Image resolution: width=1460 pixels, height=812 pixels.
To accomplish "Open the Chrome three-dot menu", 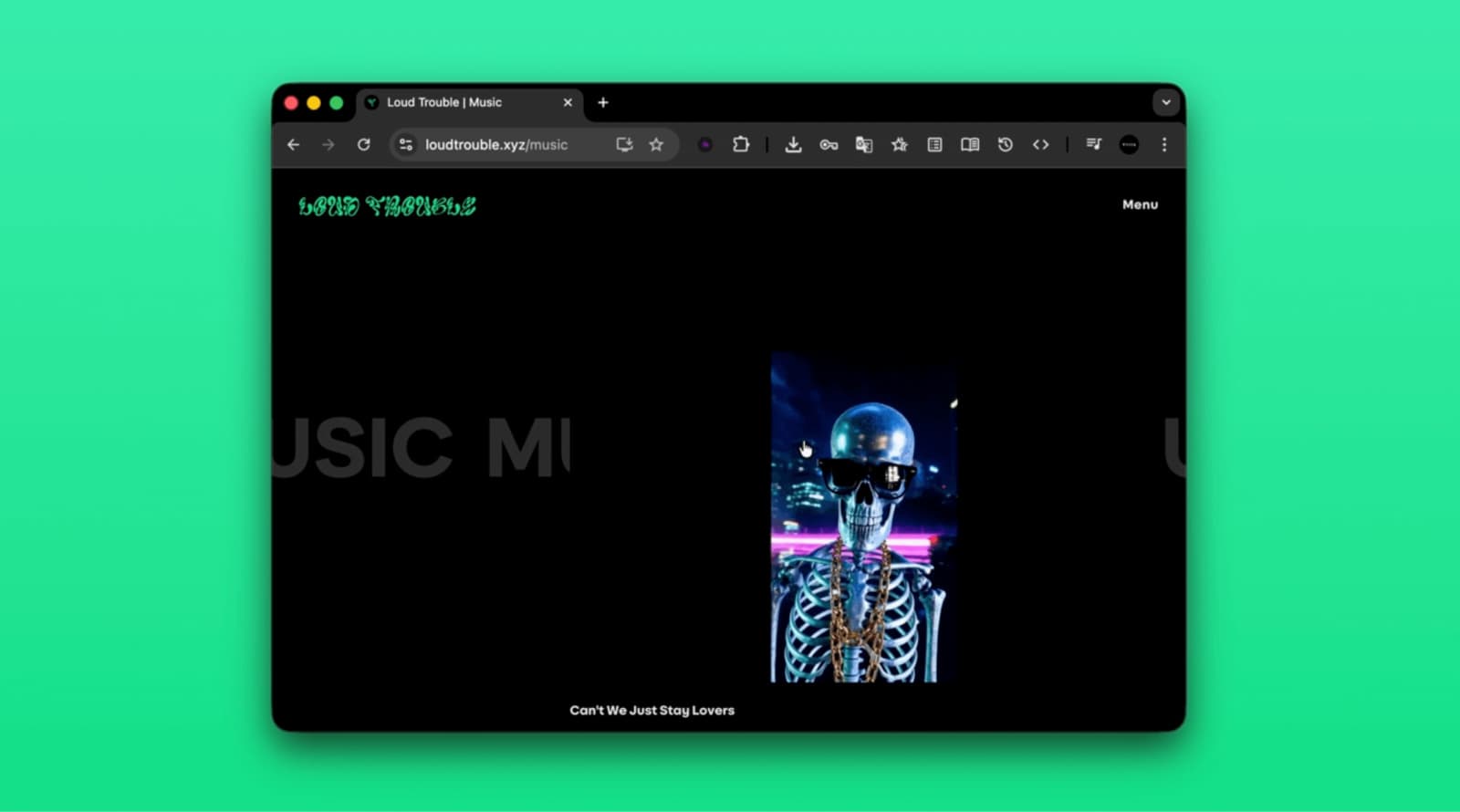I will click(1163, 144).
